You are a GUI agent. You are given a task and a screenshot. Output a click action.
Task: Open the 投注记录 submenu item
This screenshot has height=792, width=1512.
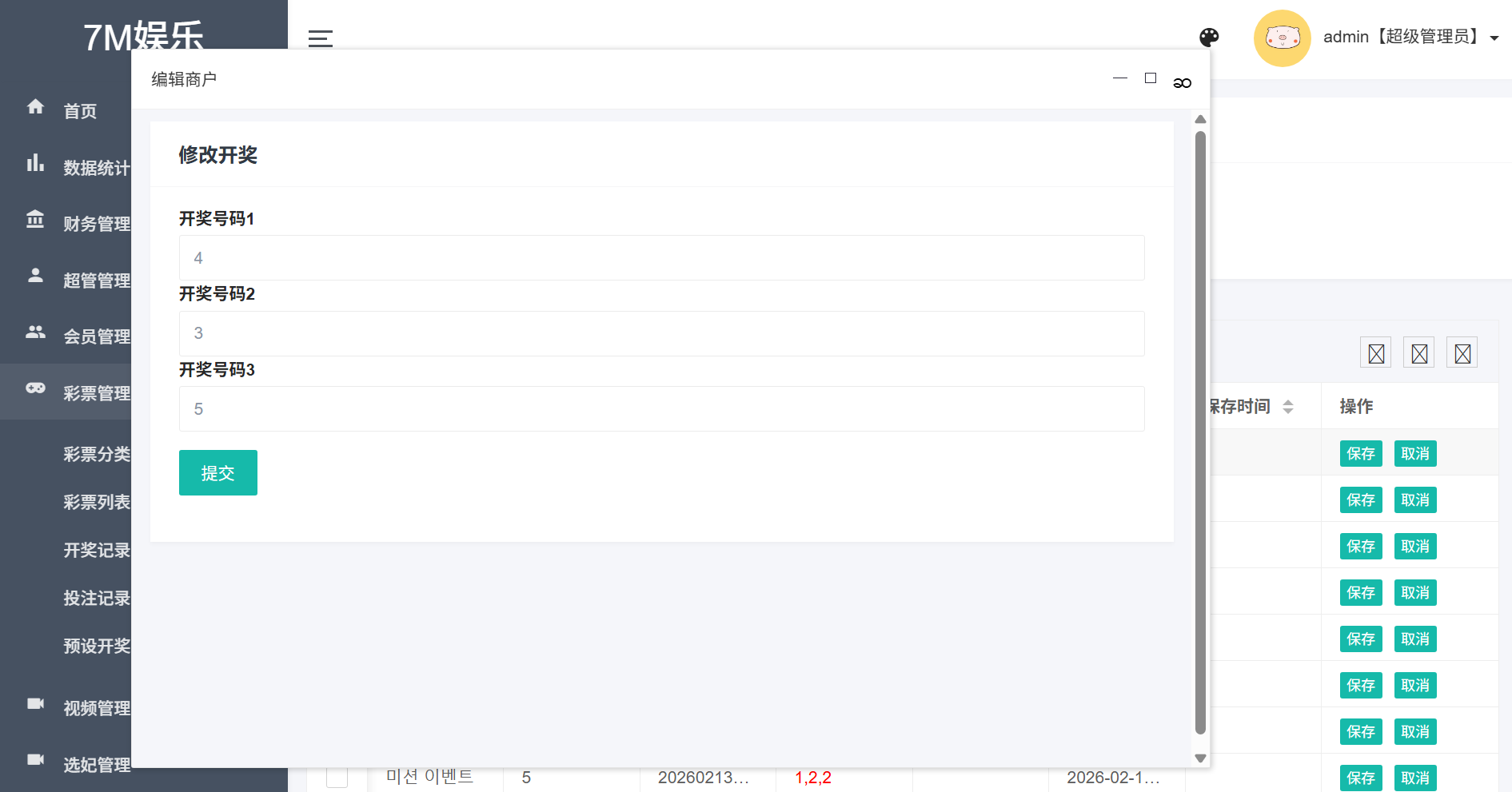click(x=97, y=598)
